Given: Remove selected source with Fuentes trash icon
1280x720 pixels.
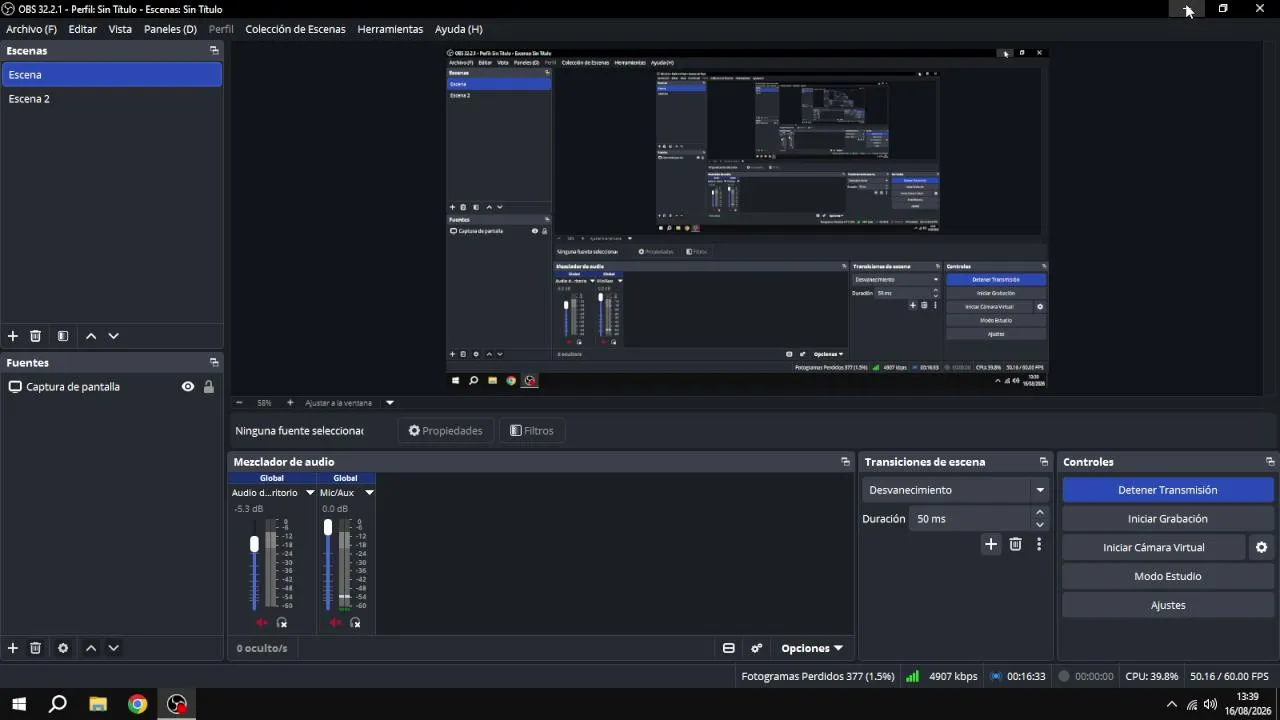Looking at the screenshot, I should [35, 648].
